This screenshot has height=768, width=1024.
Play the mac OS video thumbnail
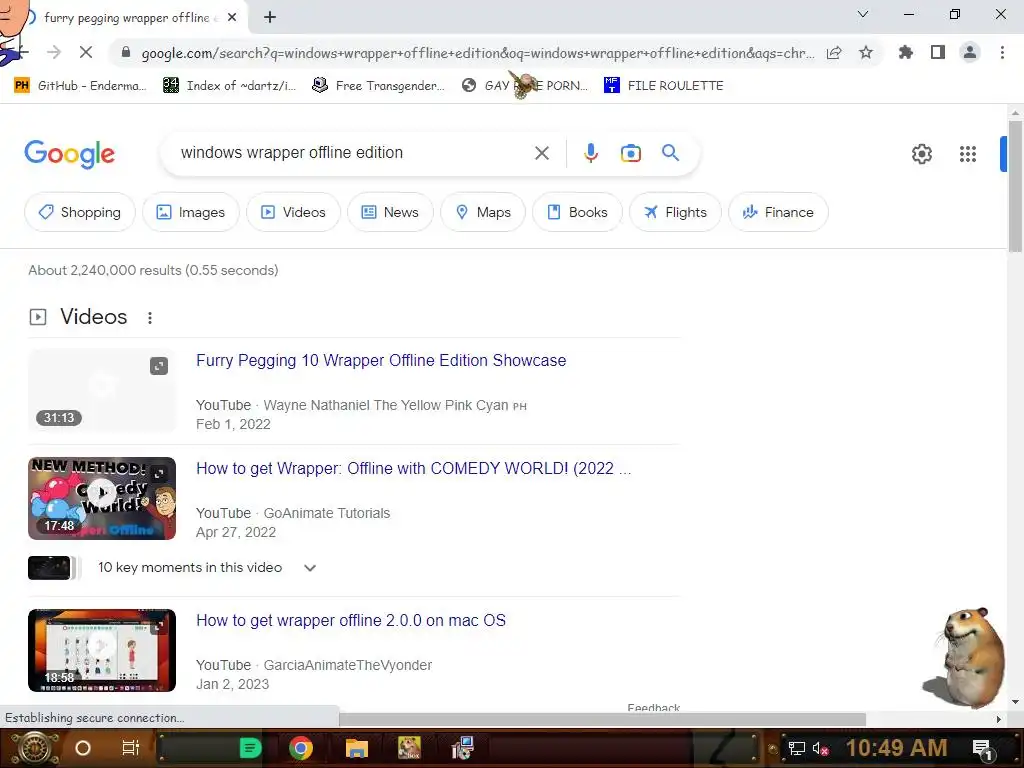(x=102, y=650)
